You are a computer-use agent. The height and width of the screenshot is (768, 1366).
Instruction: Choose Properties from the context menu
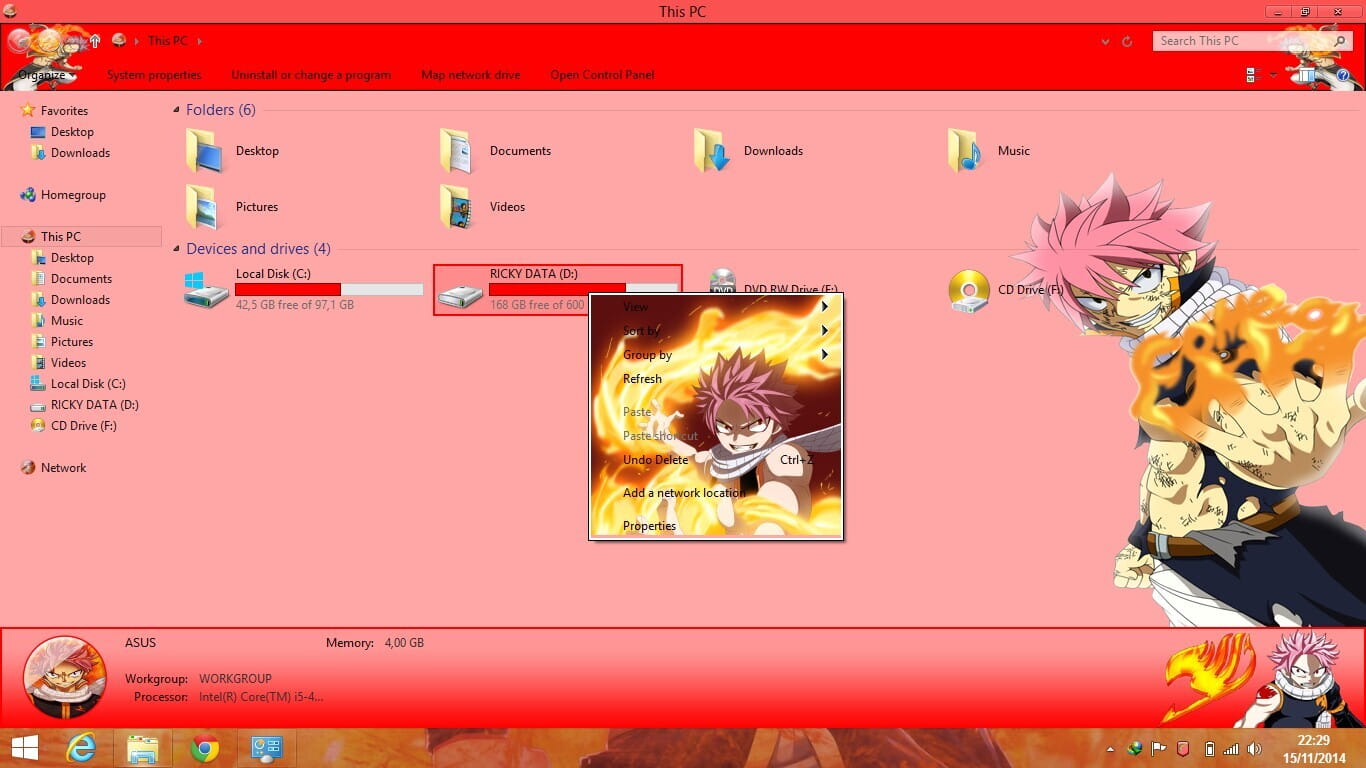649,525
